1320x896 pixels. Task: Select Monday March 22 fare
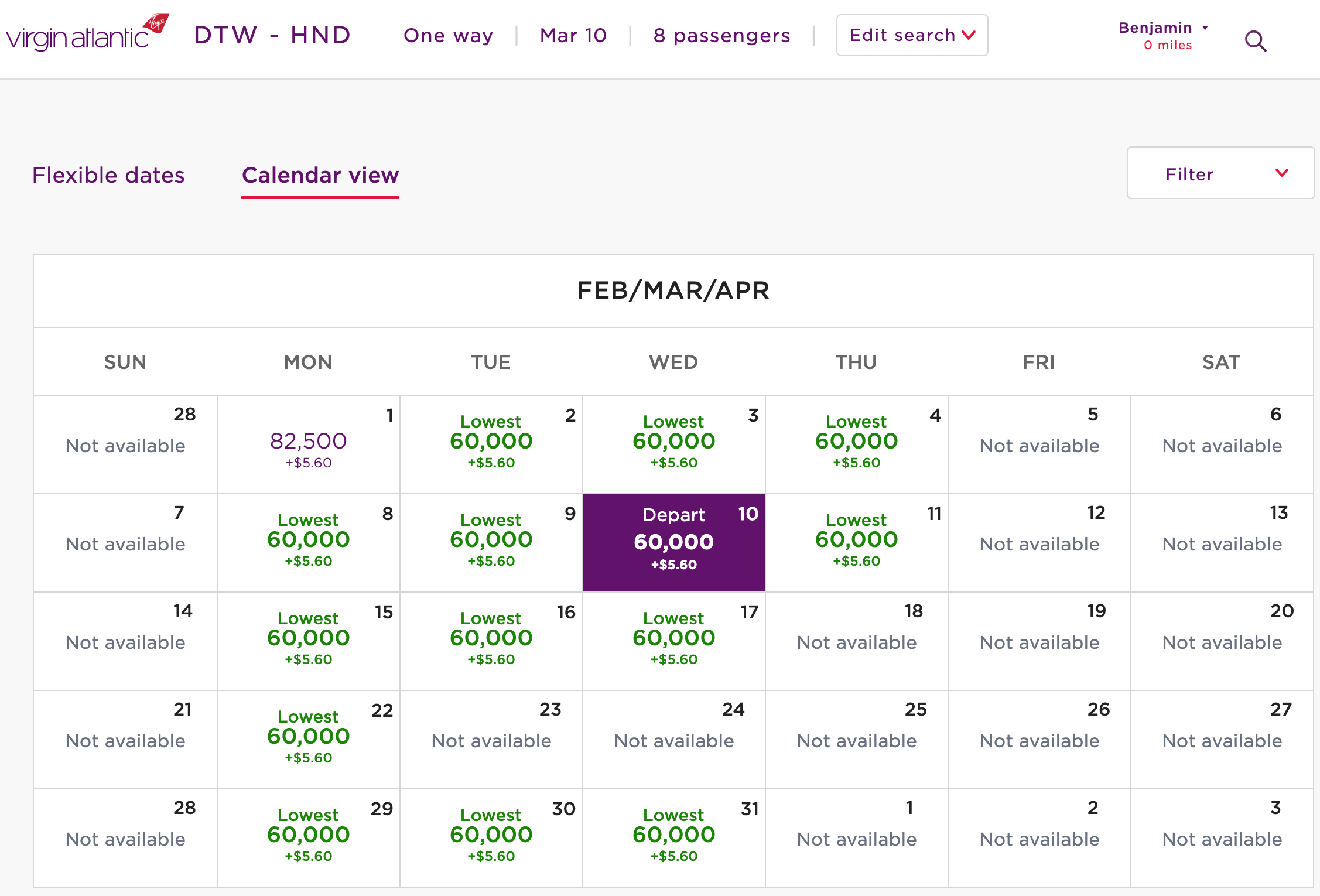click(x=308, y=739)
